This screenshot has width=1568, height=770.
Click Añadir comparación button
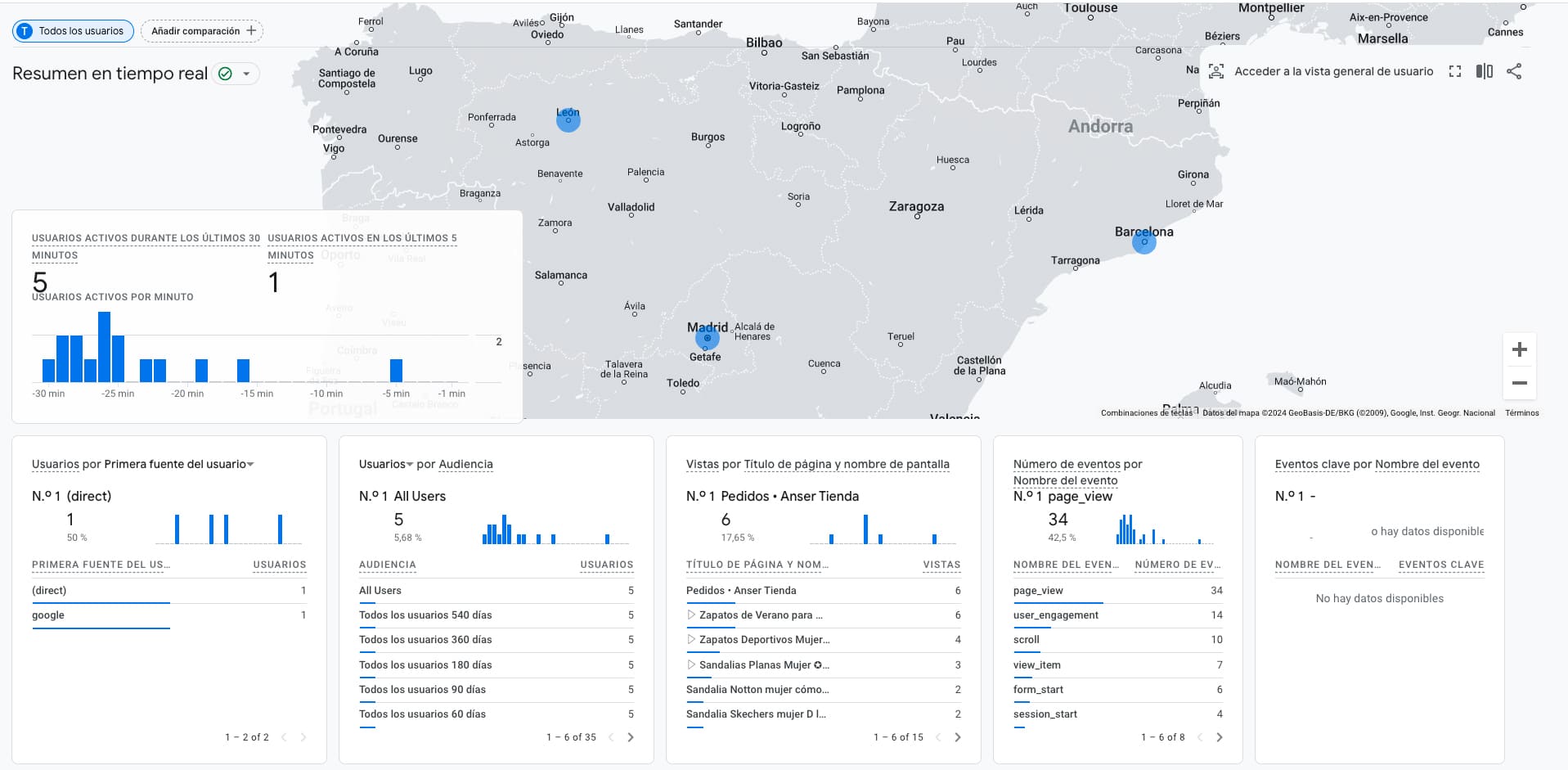(202, 31)
